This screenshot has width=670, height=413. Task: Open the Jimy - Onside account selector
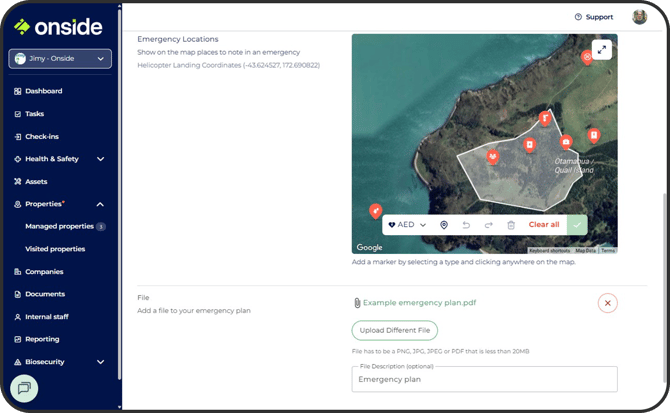coord(60,59)
